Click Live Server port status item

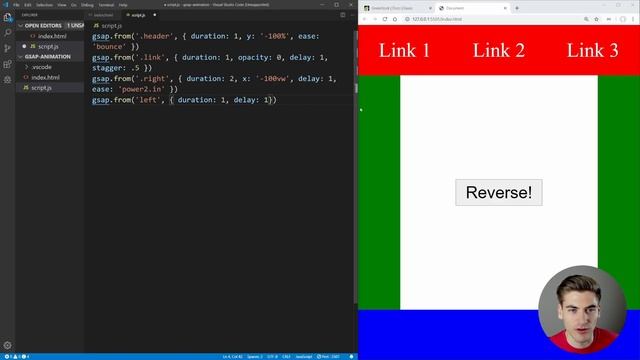(329, 357)
